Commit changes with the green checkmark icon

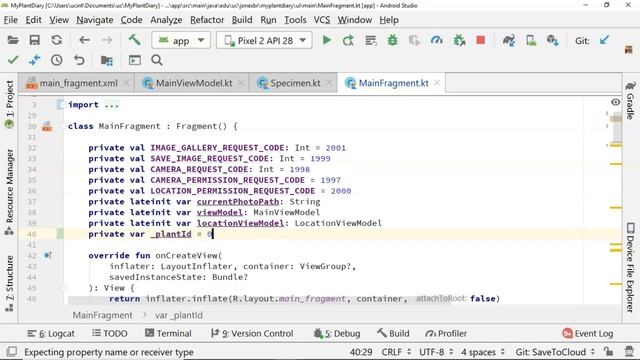click(x=13, y=60)
